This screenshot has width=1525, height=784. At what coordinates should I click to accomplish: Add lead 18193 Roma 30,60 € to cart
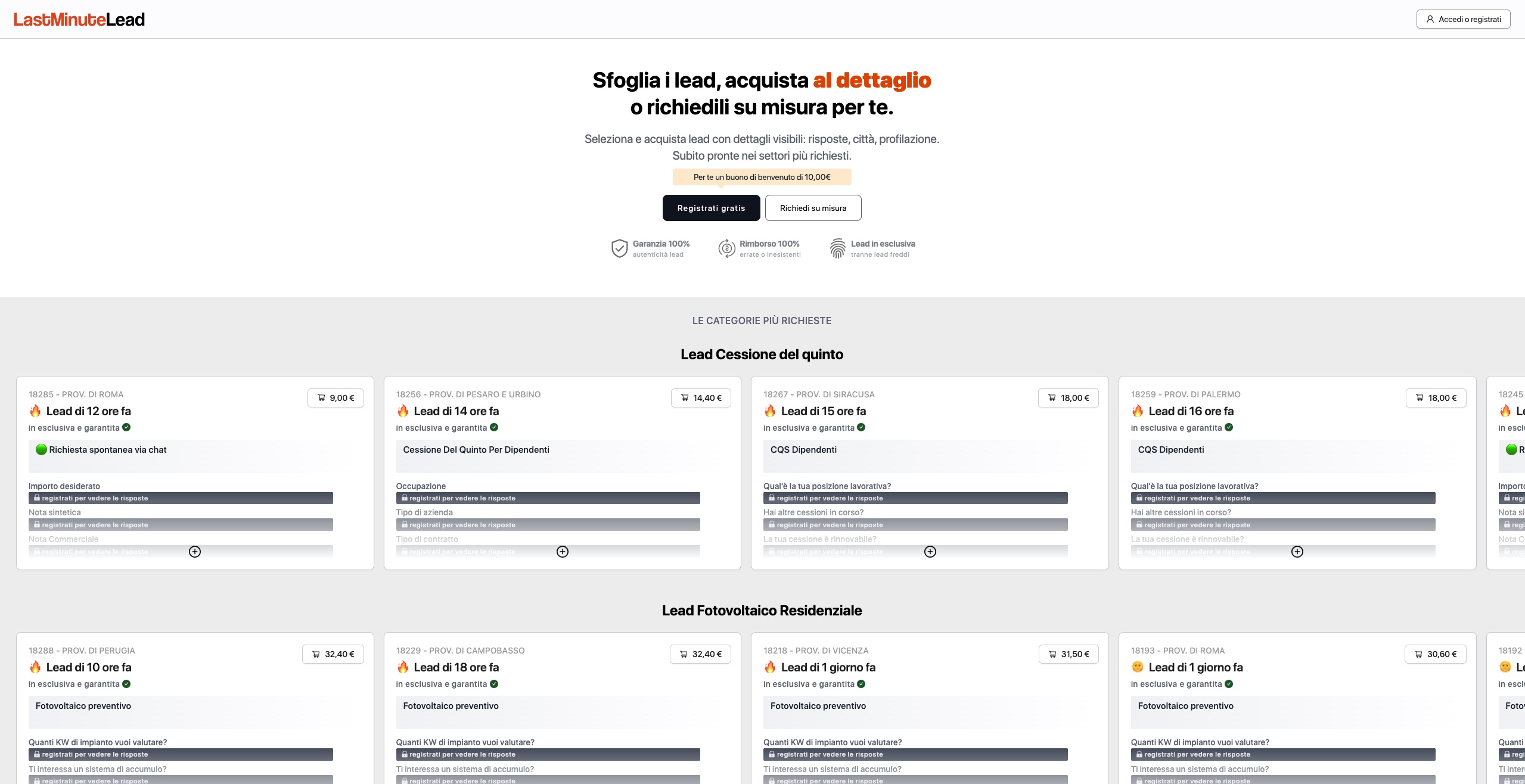1436,654
